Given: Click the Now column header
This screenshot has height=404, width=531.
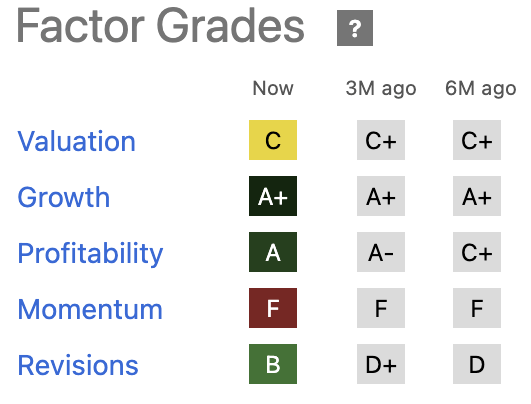Looking at the screenshot, I should [x=273, y=88].
